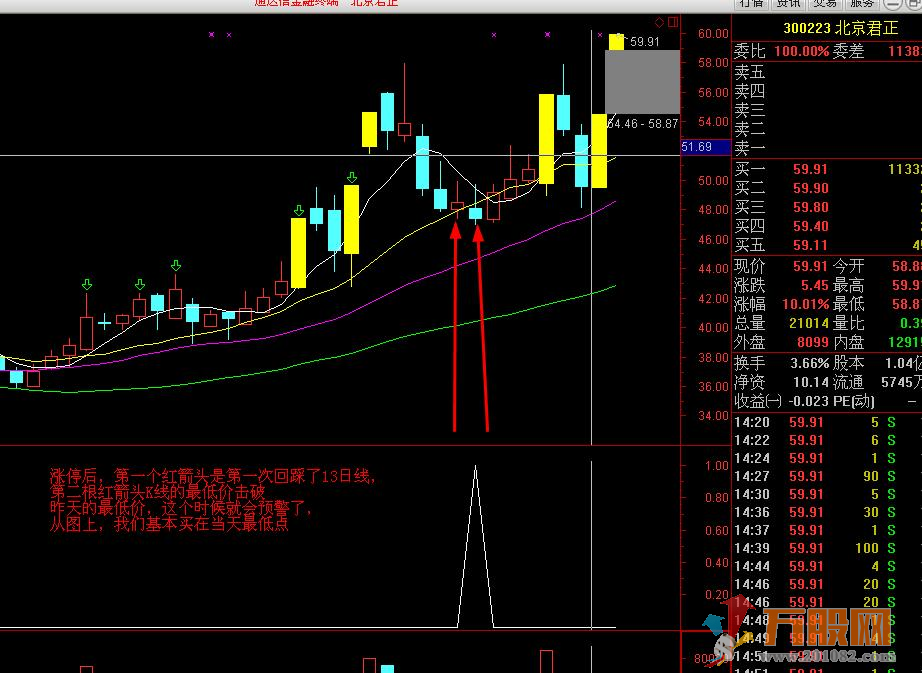
Task: Switch to the 交易 tab
Action: (x=825, y=4)
